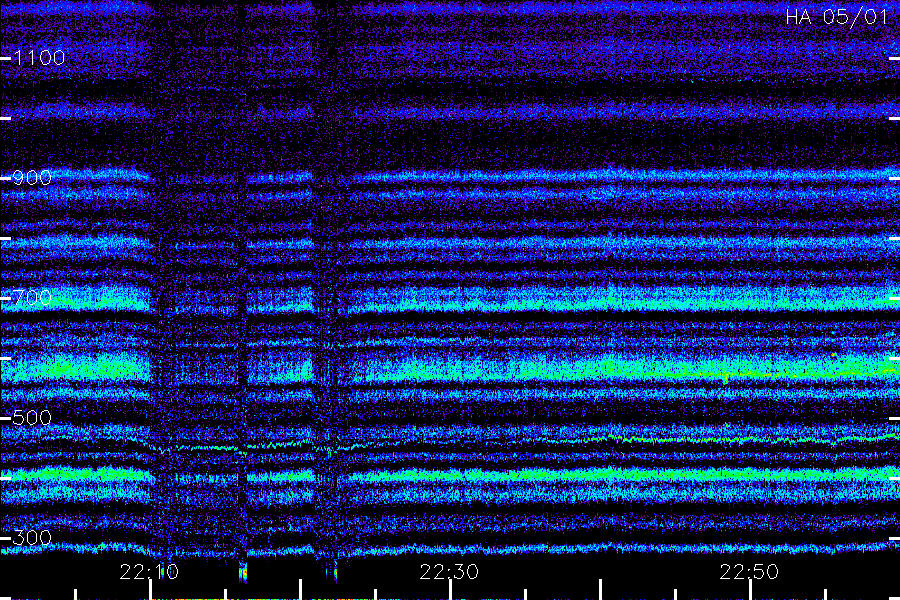900x600 pixels.
Task: Click the 22:50 time axis label
Action: 749,572
